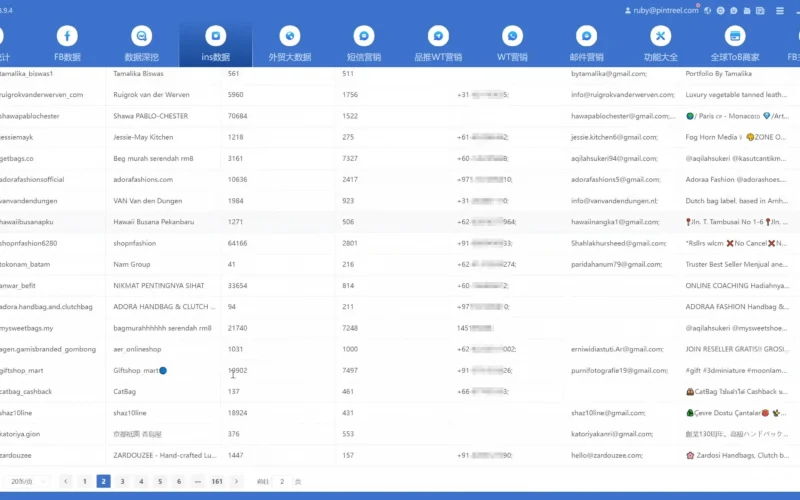Image resolution: width=800 pixels, height=500 pixels.
Task: Open the 外贸大数据 globe module
Action: click(x=289, y=44)
